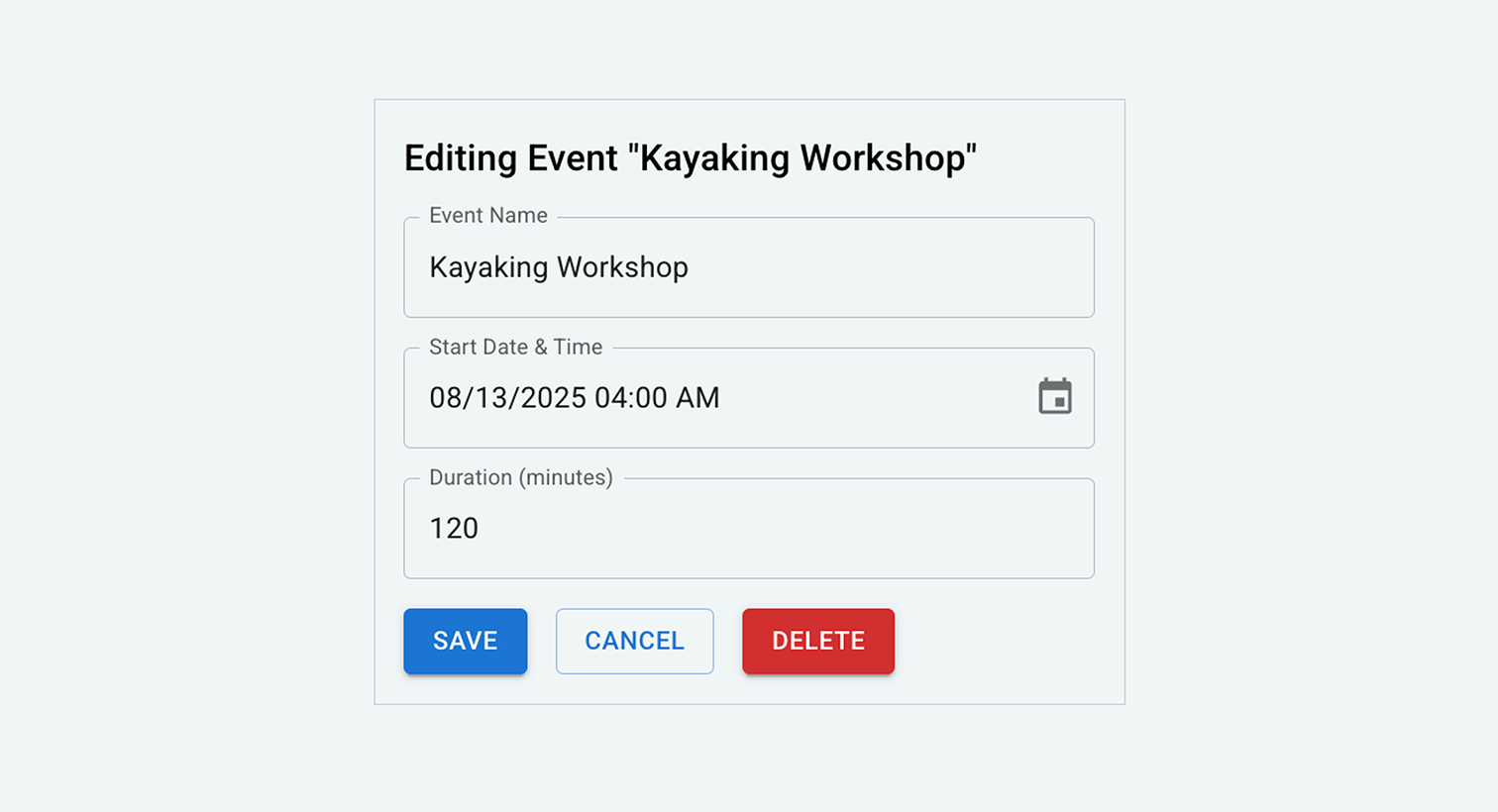
Task: Select the hour "04" in start time
Action: click(x=611, y=398)
